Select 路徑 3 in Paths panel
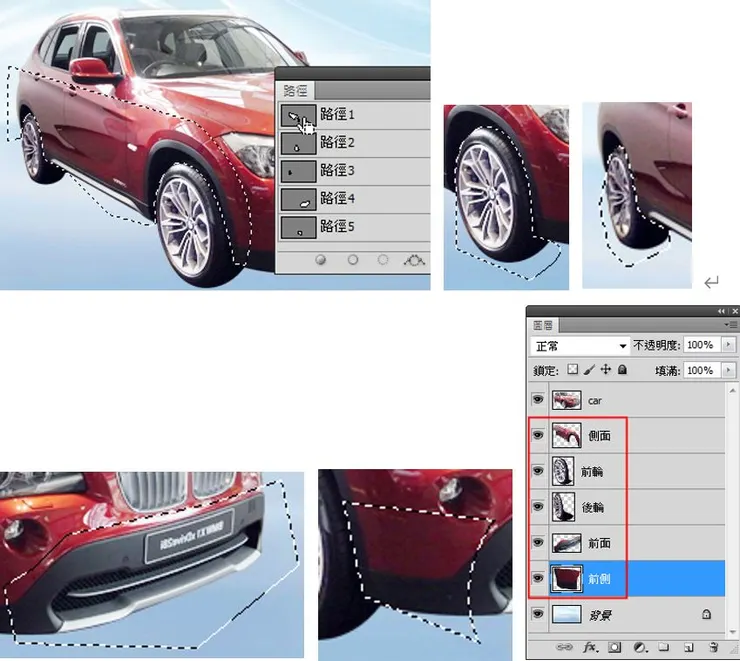Image resolution: width=740 pixels, height=661 pixels. click(354, 171)
